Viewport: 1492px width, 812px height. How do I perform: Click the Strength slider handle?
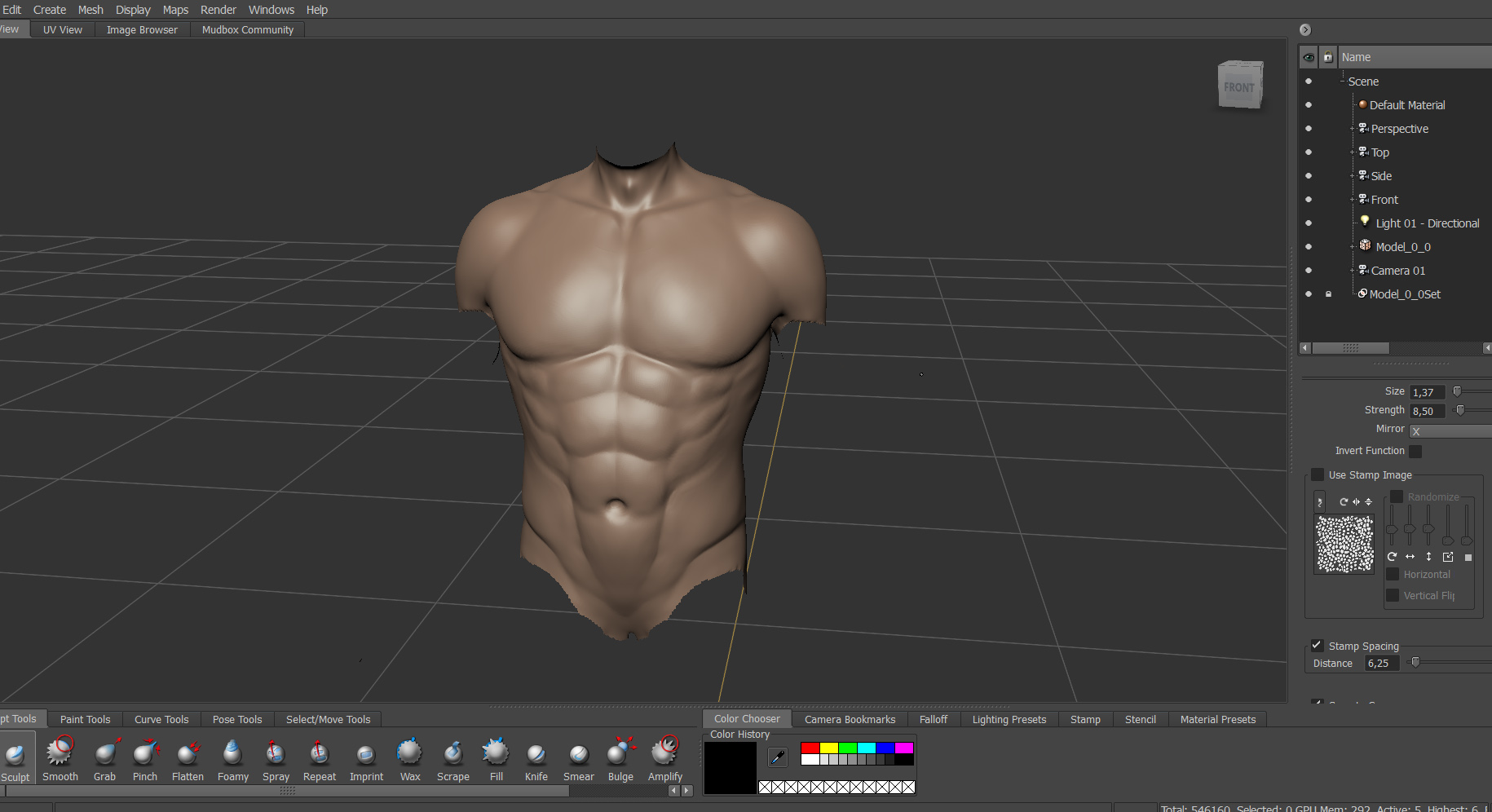(x=1460, y=410)
